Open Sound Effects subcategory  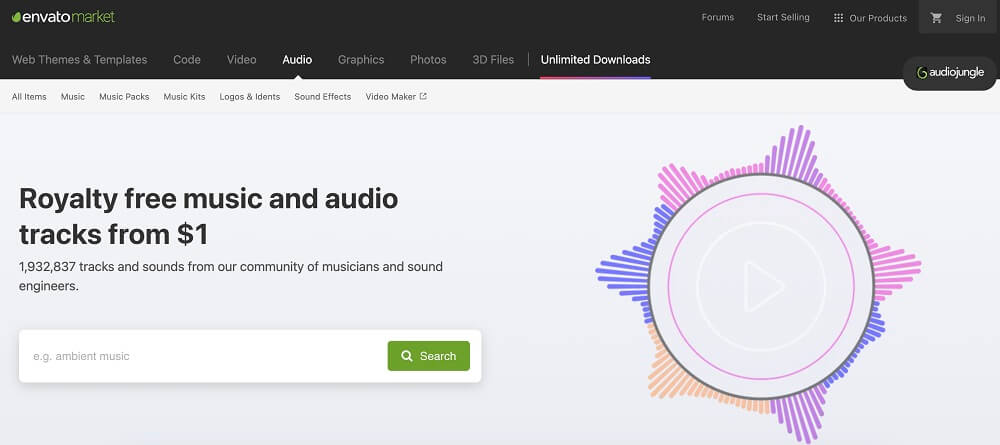click(322, 97)
